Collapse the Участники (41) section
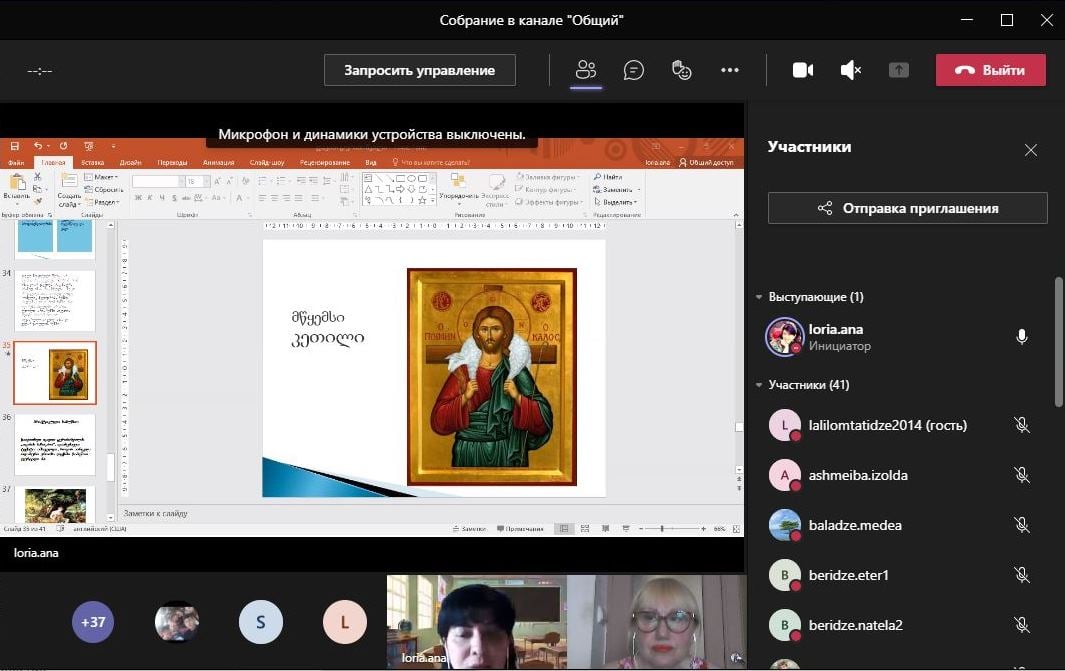 click(x=759, y=384)
